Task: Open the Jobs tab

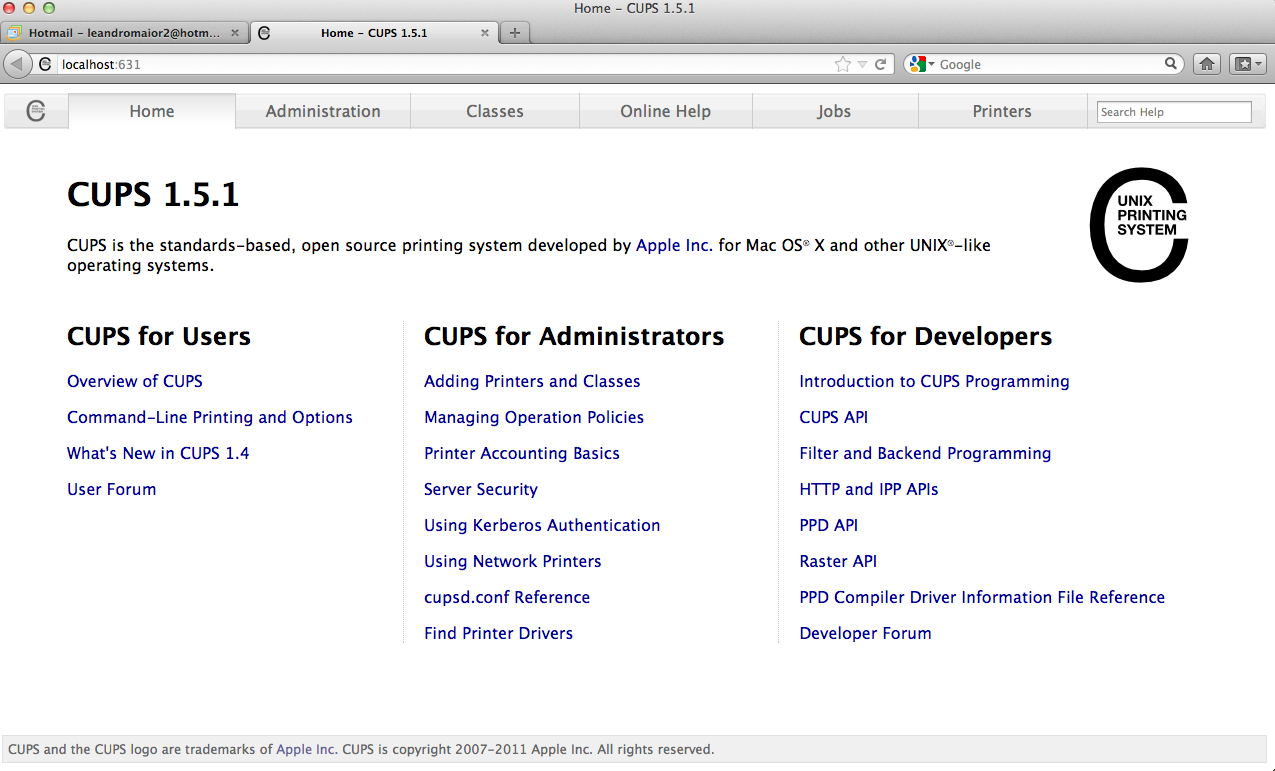Action: click(x=834, y=111)
